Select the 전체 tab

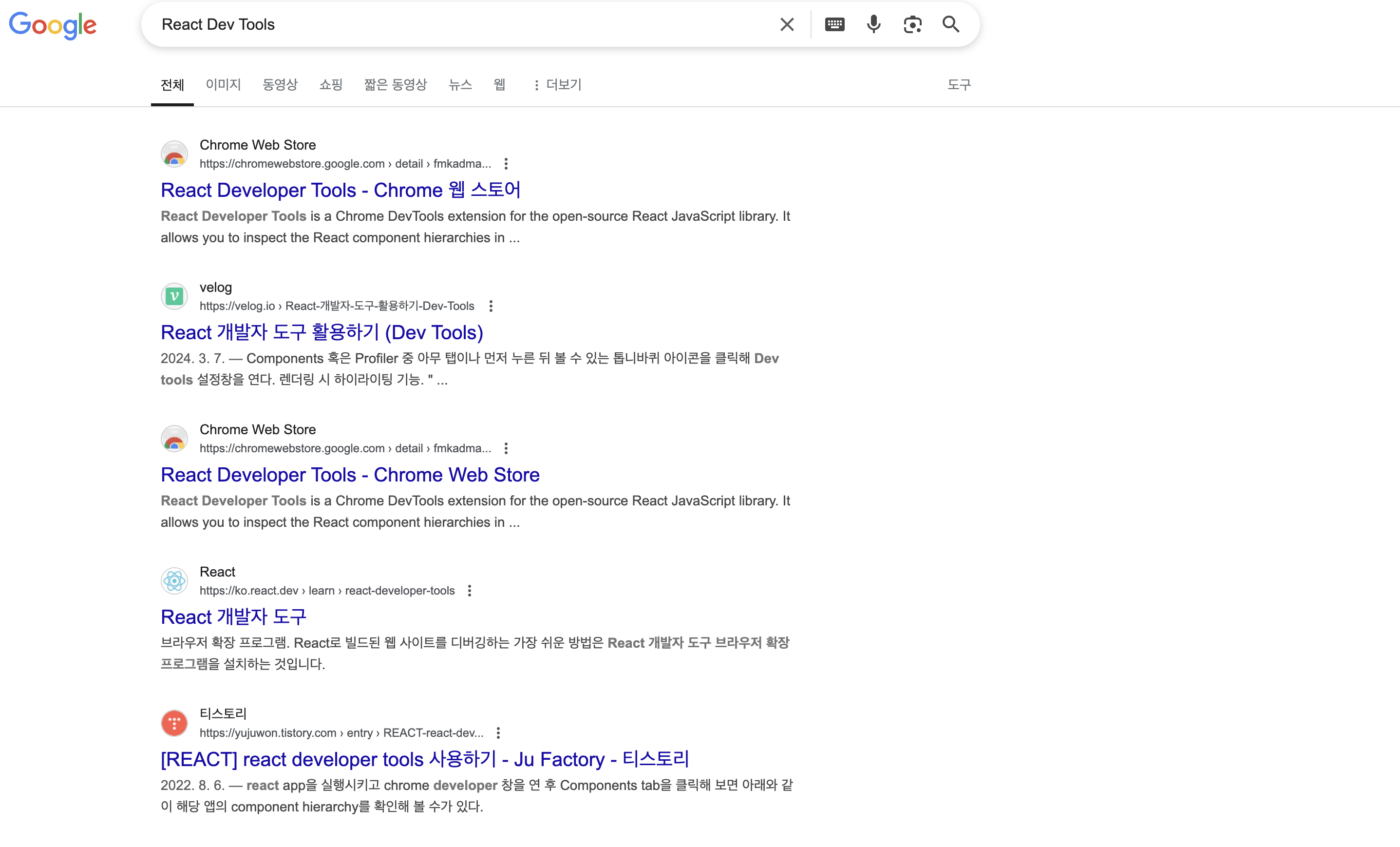(x=172, y=85)
